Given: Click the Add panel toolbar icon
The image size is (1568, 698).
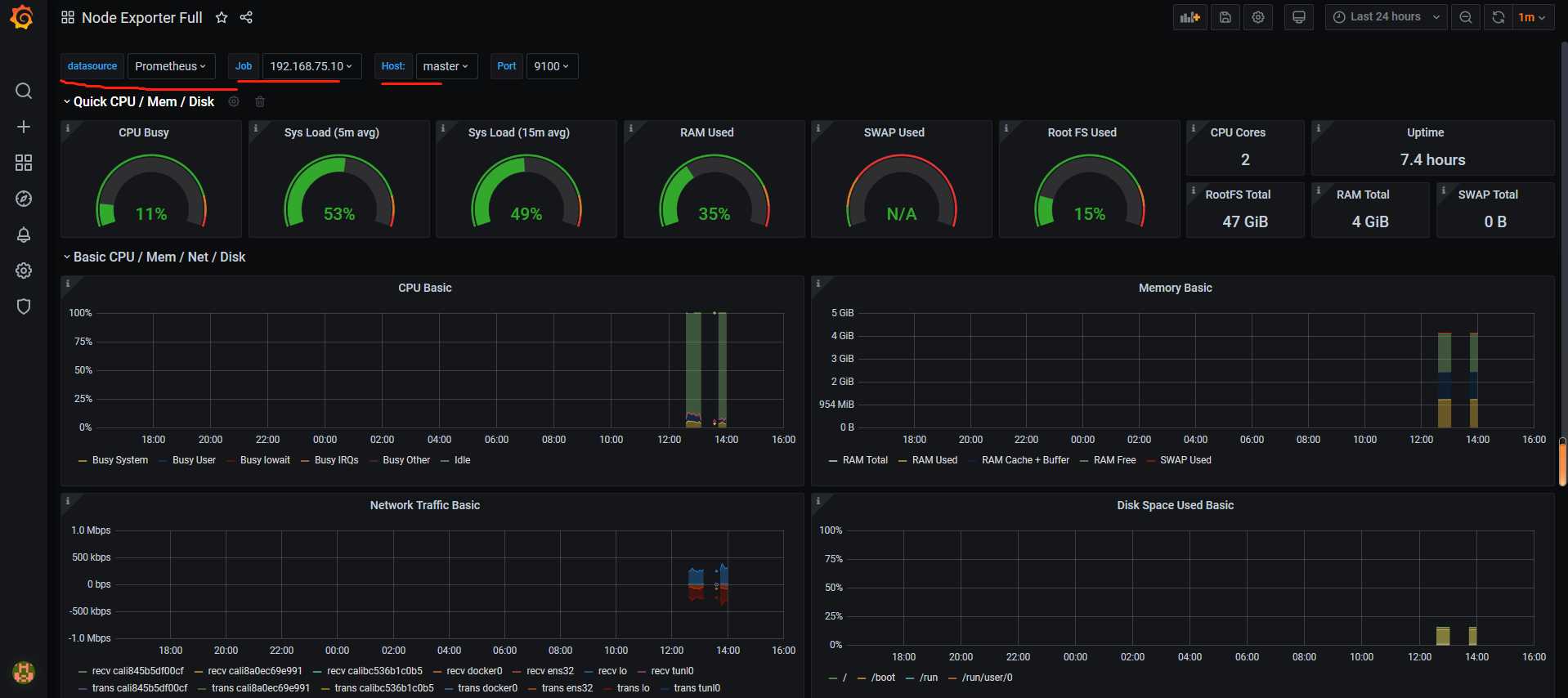Looking at the screenshot, I should pos(1190,17).
